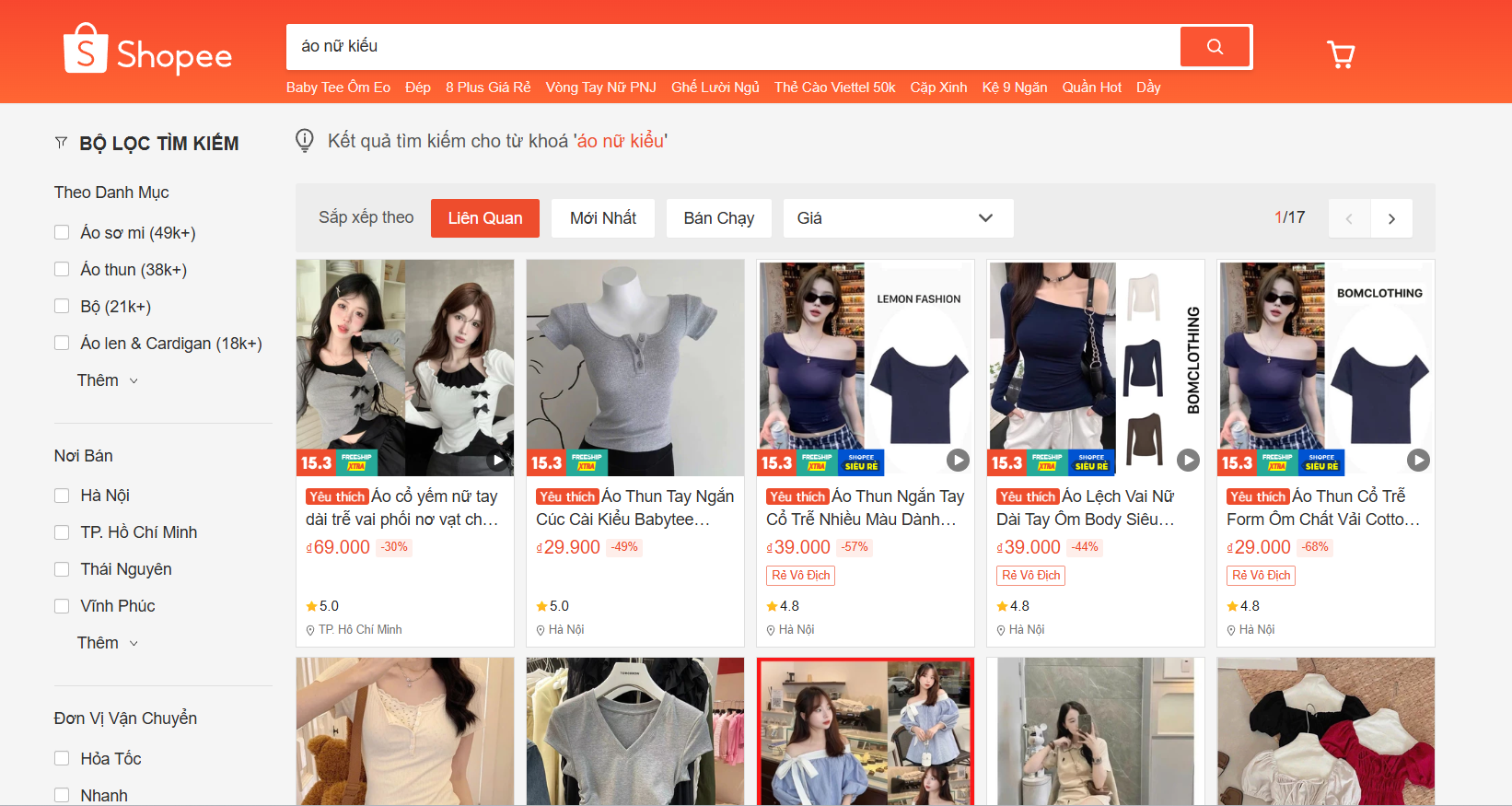
Task: Click the search filter funnel icon
Action: pyautogui.click(x=62, y=143)
